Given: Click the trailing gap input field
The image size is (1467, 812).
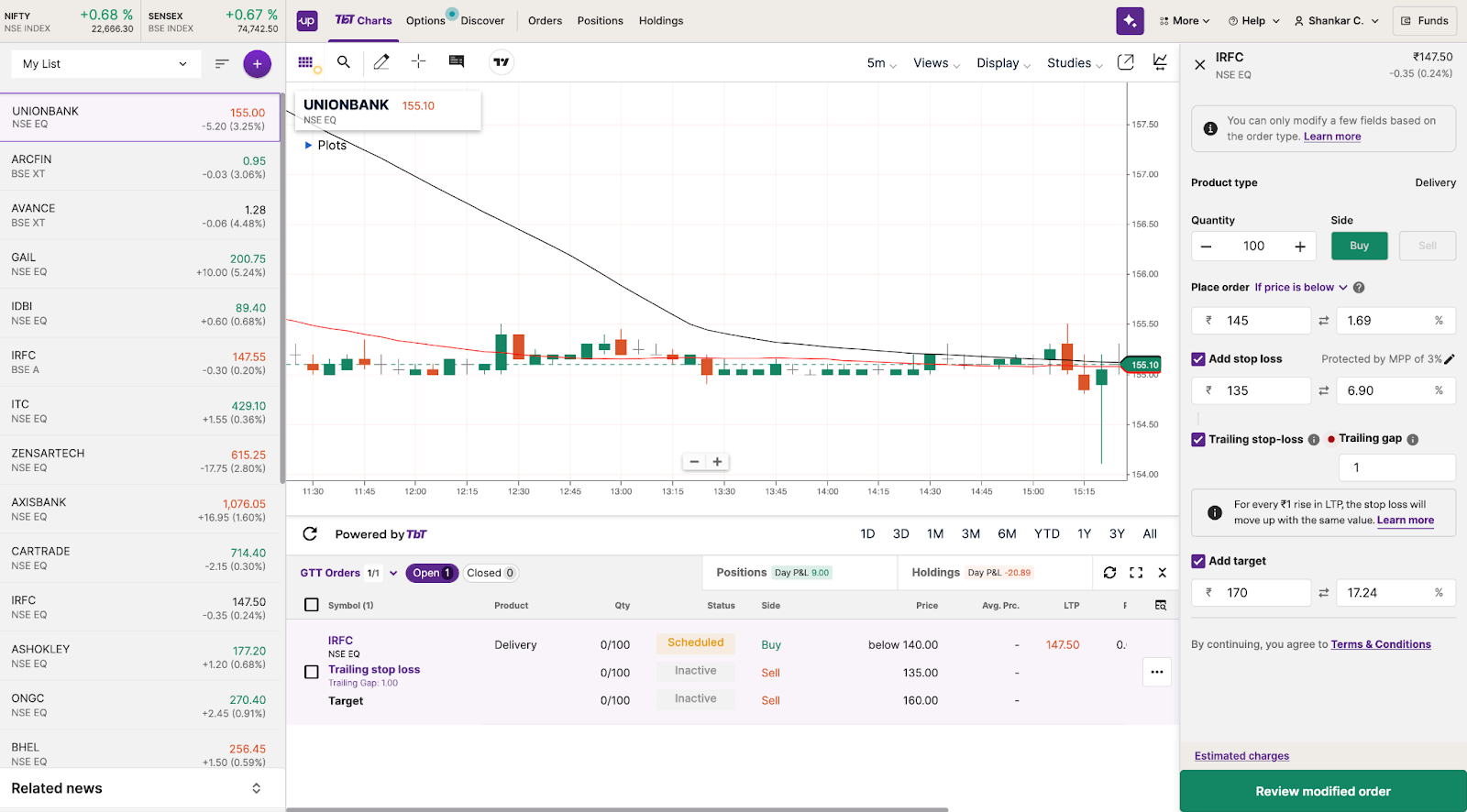Looking at the screenshot, I should [x=1396, y=467].
